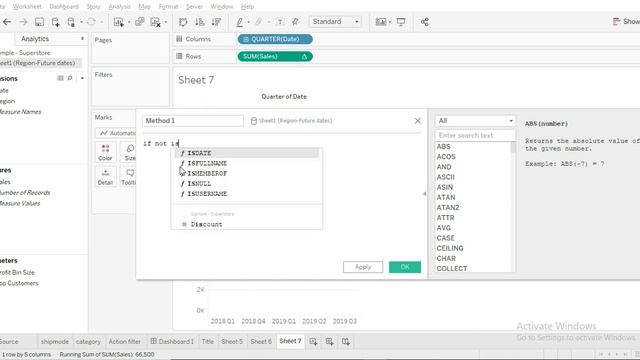
Task: Click the Clear sheet toolbar icon
Action: (156, 22)
